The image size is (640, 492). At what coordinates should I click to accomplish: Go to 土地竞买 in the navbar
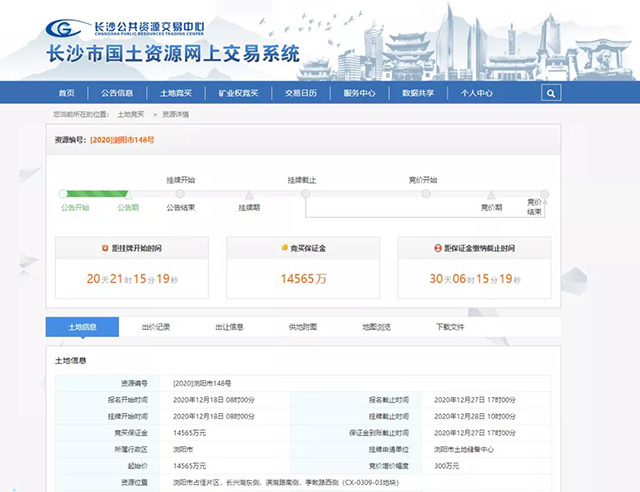[x=174, y=93]
